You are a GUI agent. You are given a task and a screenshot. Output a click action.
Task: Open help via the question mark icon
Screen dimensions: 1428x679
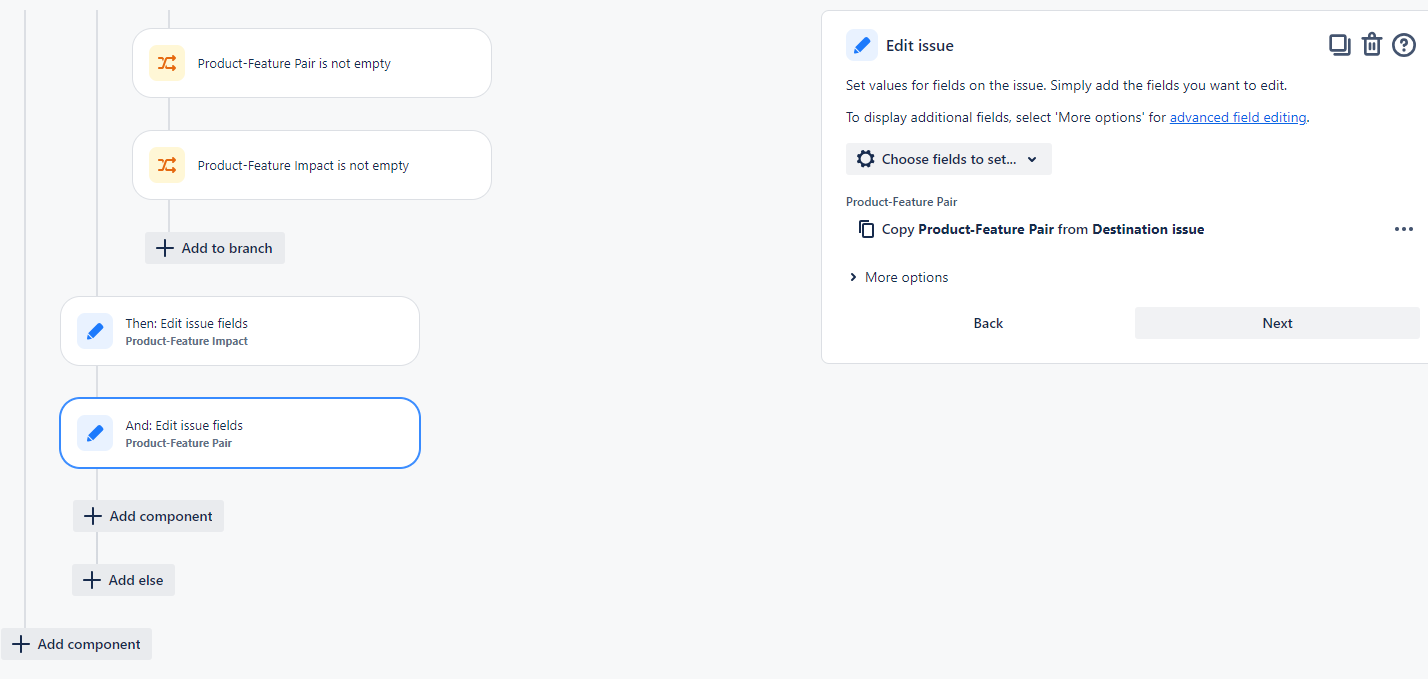point(1404,45)
